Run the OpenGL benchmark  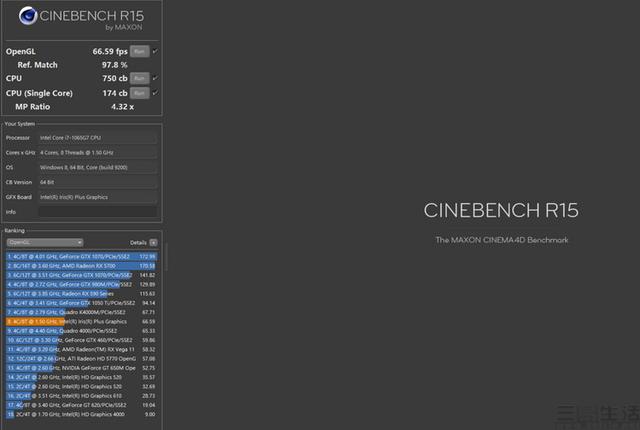140,50
